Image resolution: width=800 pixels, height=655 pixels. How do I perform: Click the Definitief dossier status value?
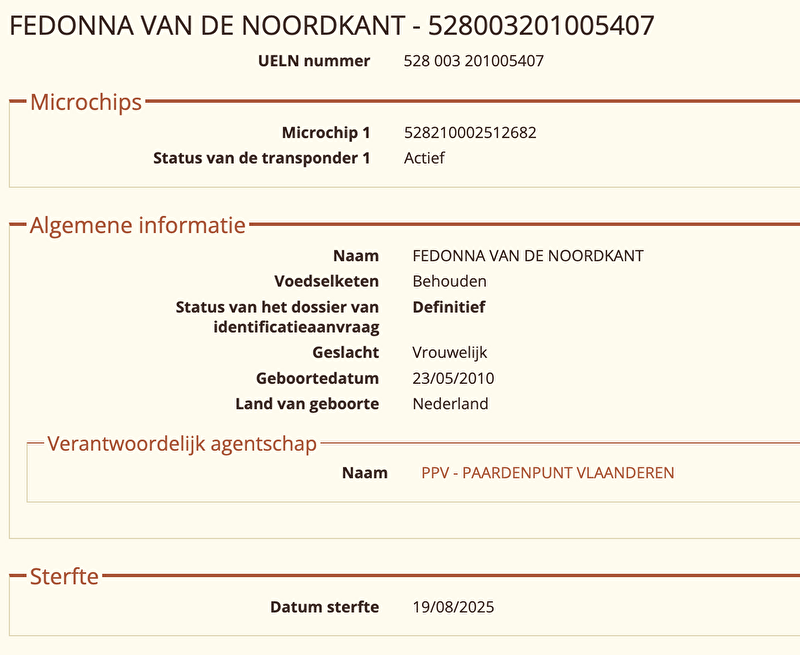point(449,308)
